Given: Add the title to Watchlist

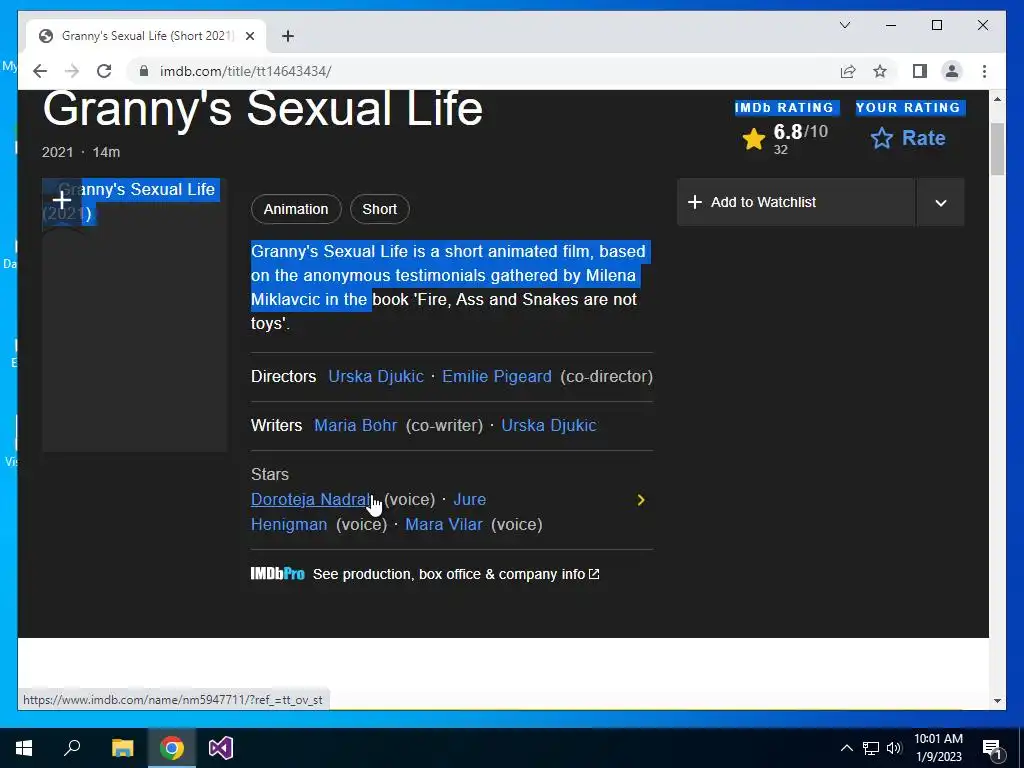Looking at the screenshot, I should coord(795,202).
